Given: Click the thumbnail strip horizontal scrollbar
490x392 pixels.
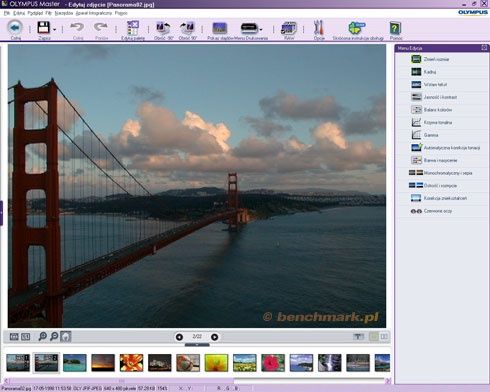Looking at the screenshot, I should coord(197,380).
